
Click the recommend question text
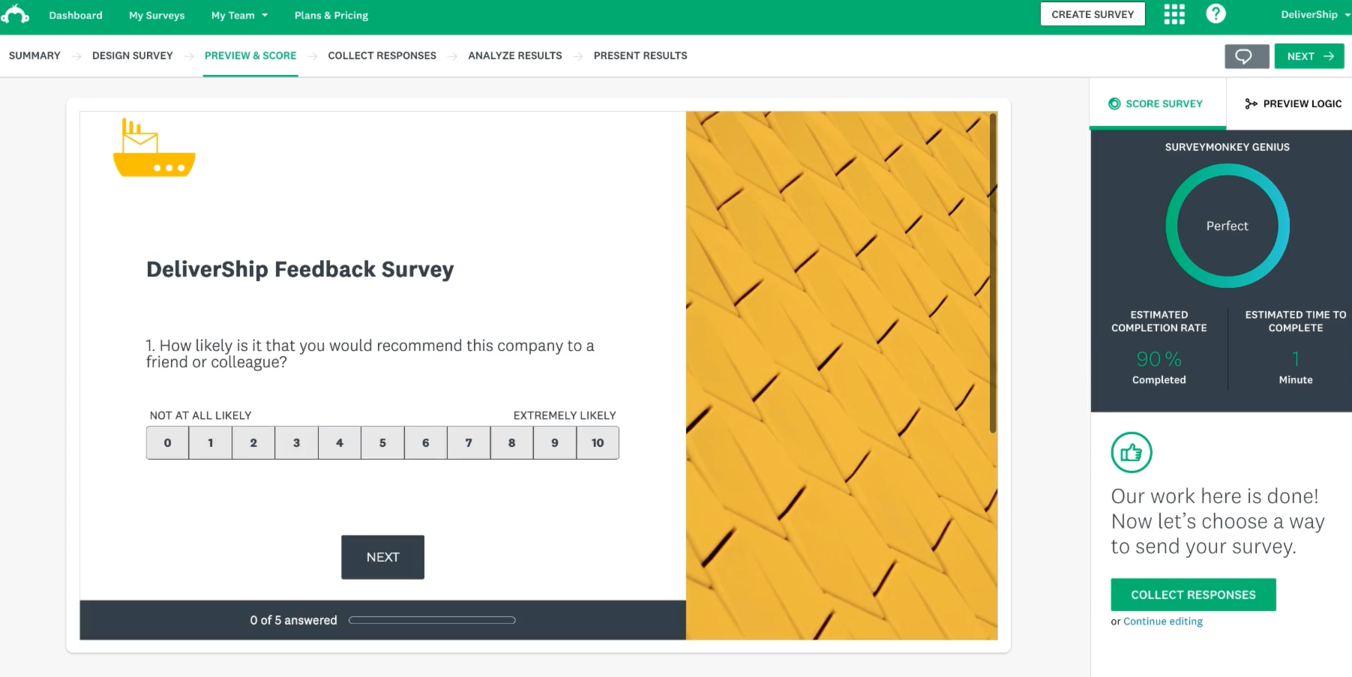370,354
